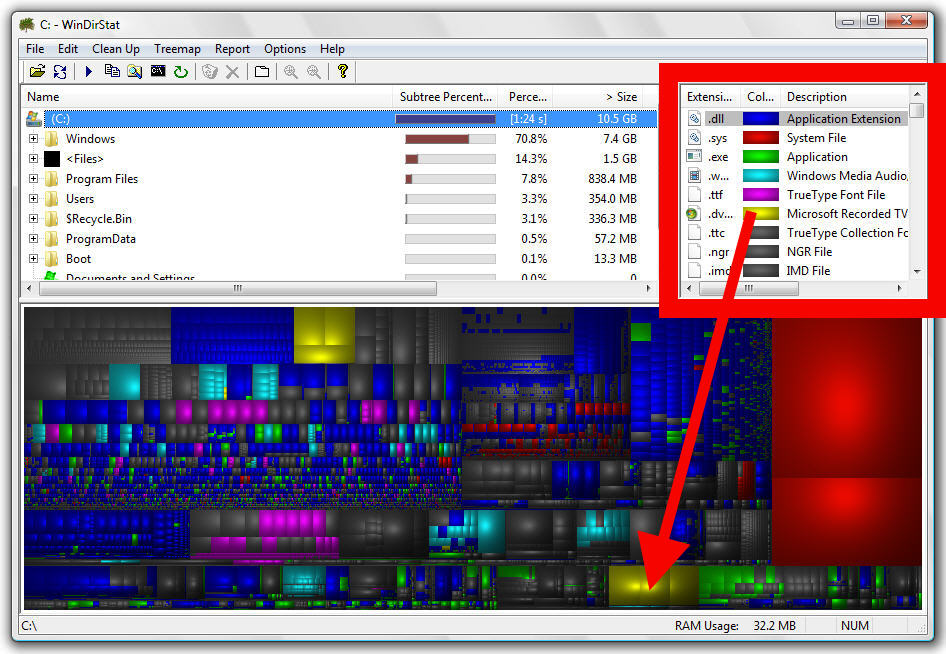Screen dimensions: 946x654
Task: Click the .ttf file type icon
Action: 694,194
